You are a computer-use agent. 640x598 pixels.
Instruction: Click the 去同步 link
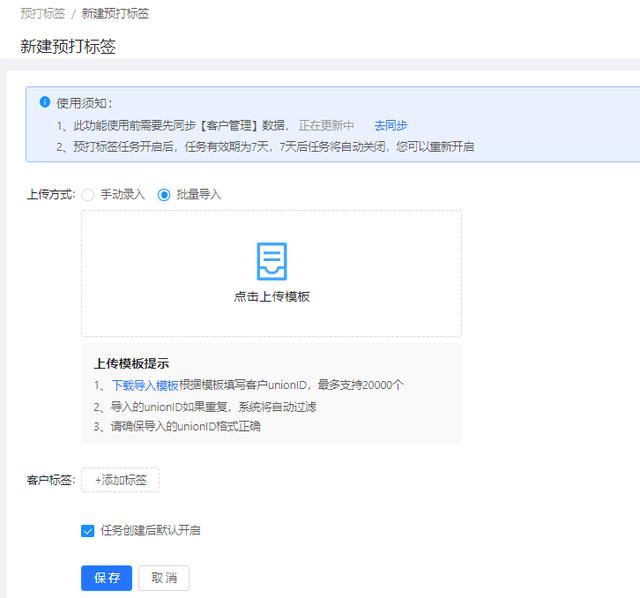[x=391, y=125]
